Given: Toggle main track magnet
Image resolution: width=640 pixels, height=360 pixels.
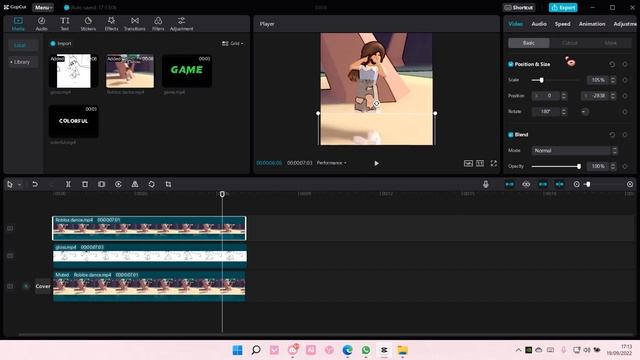Looking at the screenshot, I should (x=509, y=184).
